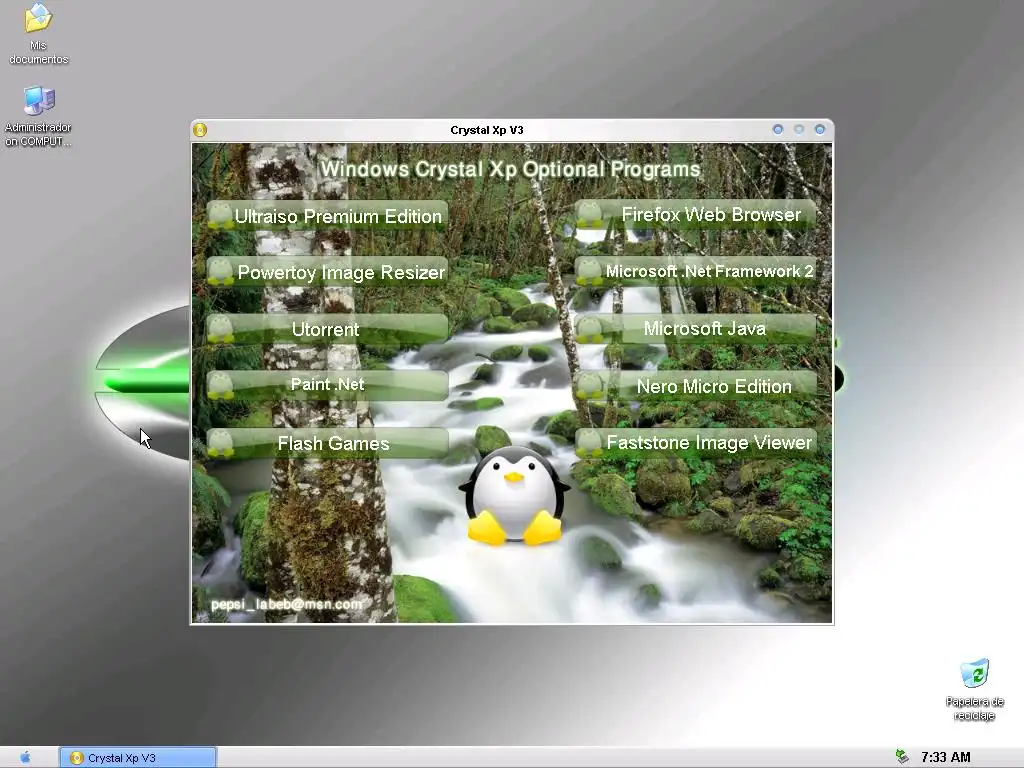Viewport: 1024px width, 768px height.
Task: Close the Crystal Xp V3 window
Action: coord(820,129)
